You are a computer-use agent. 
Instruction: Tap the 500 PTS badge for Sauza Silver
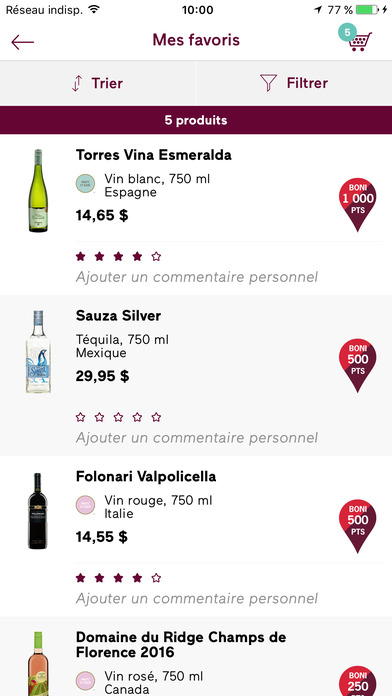357,365
